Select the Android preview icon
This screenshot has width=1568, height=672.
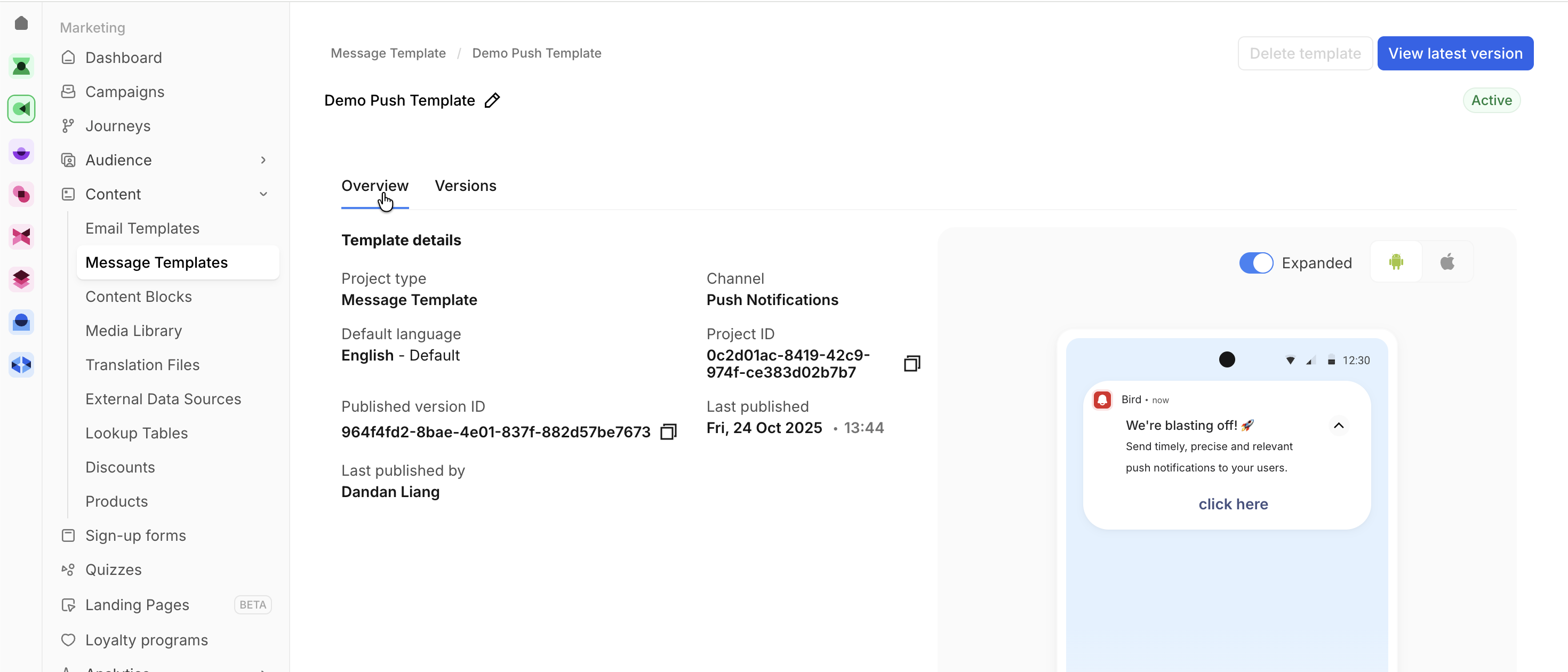[x=1396, y=262]
